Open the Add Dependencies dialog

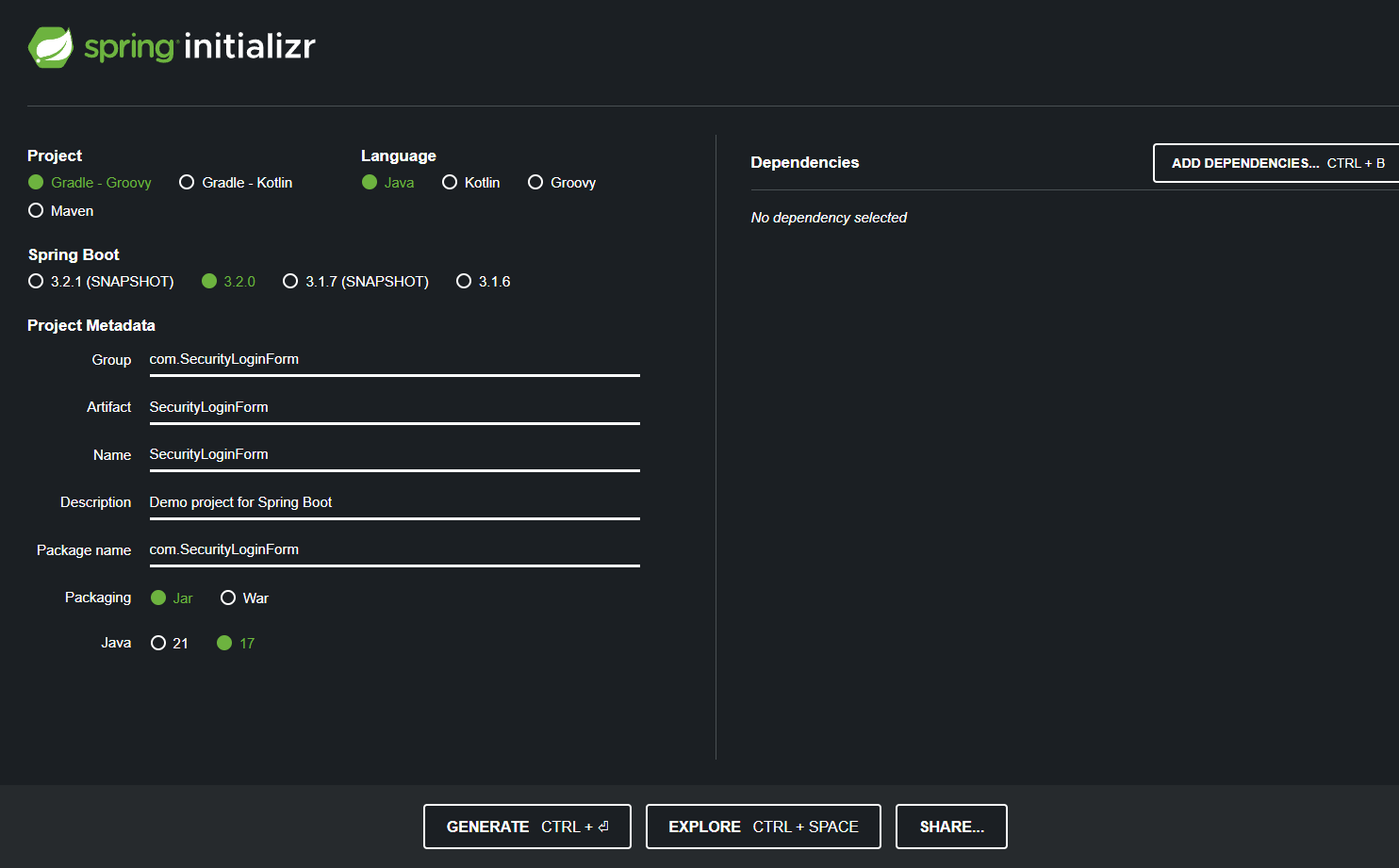coord(1276,163)
